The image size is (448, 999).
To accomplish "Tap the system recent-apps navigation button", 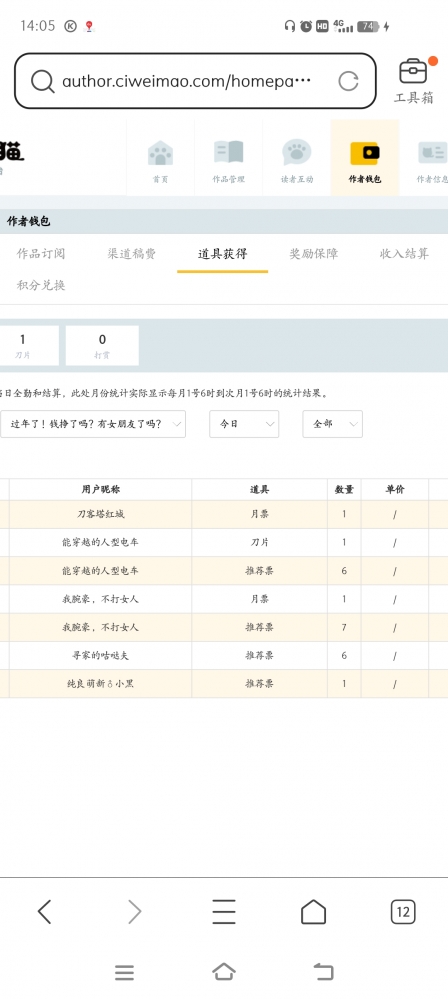I will 124,972.
